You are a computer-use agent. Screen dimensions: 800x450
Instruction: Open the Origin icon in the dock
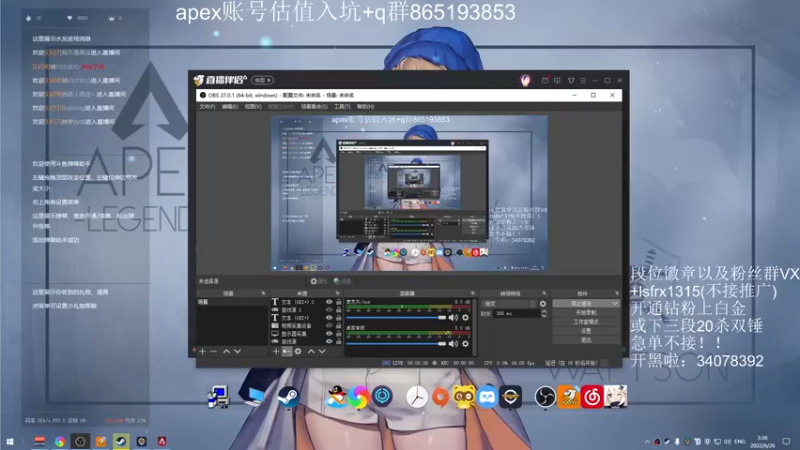[x=441, y=397]
